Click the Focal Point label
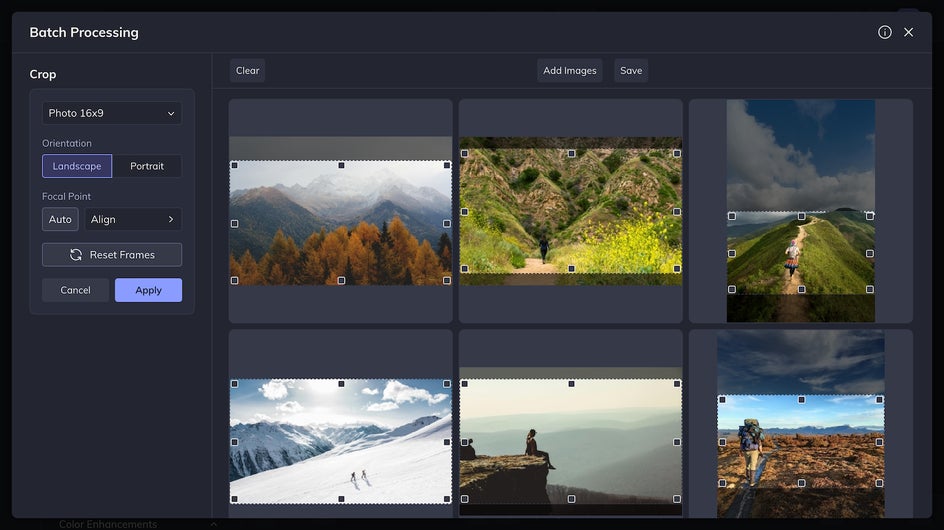Image resolution: width=944 pixels, height=530 pixels. point(66,196)
